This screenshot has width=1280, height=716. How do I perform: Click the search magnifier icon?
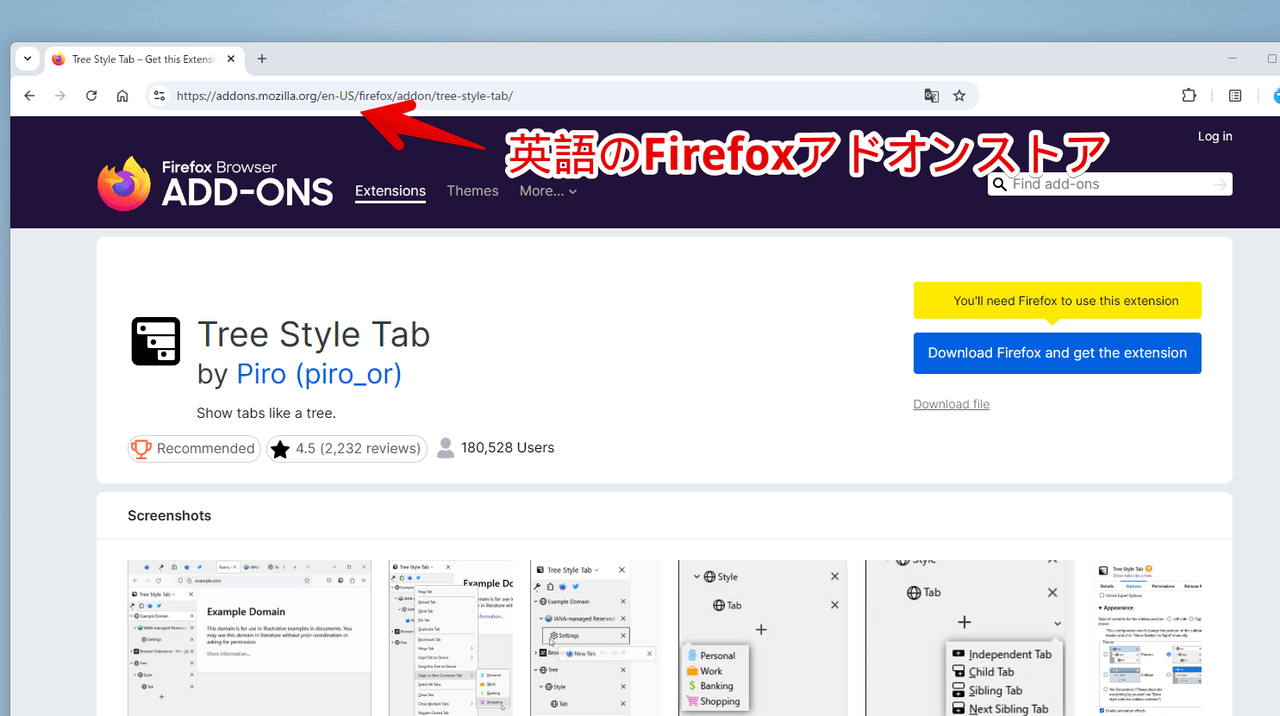(999, 185)
